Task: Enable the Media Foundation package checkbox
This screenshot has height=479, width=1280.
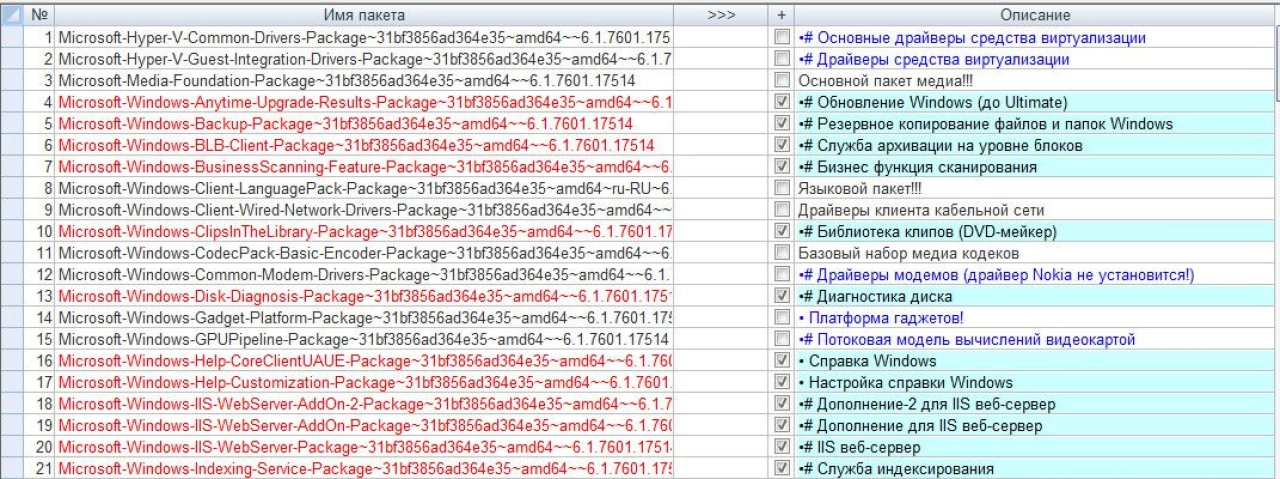Action: (x=782, y=81)
